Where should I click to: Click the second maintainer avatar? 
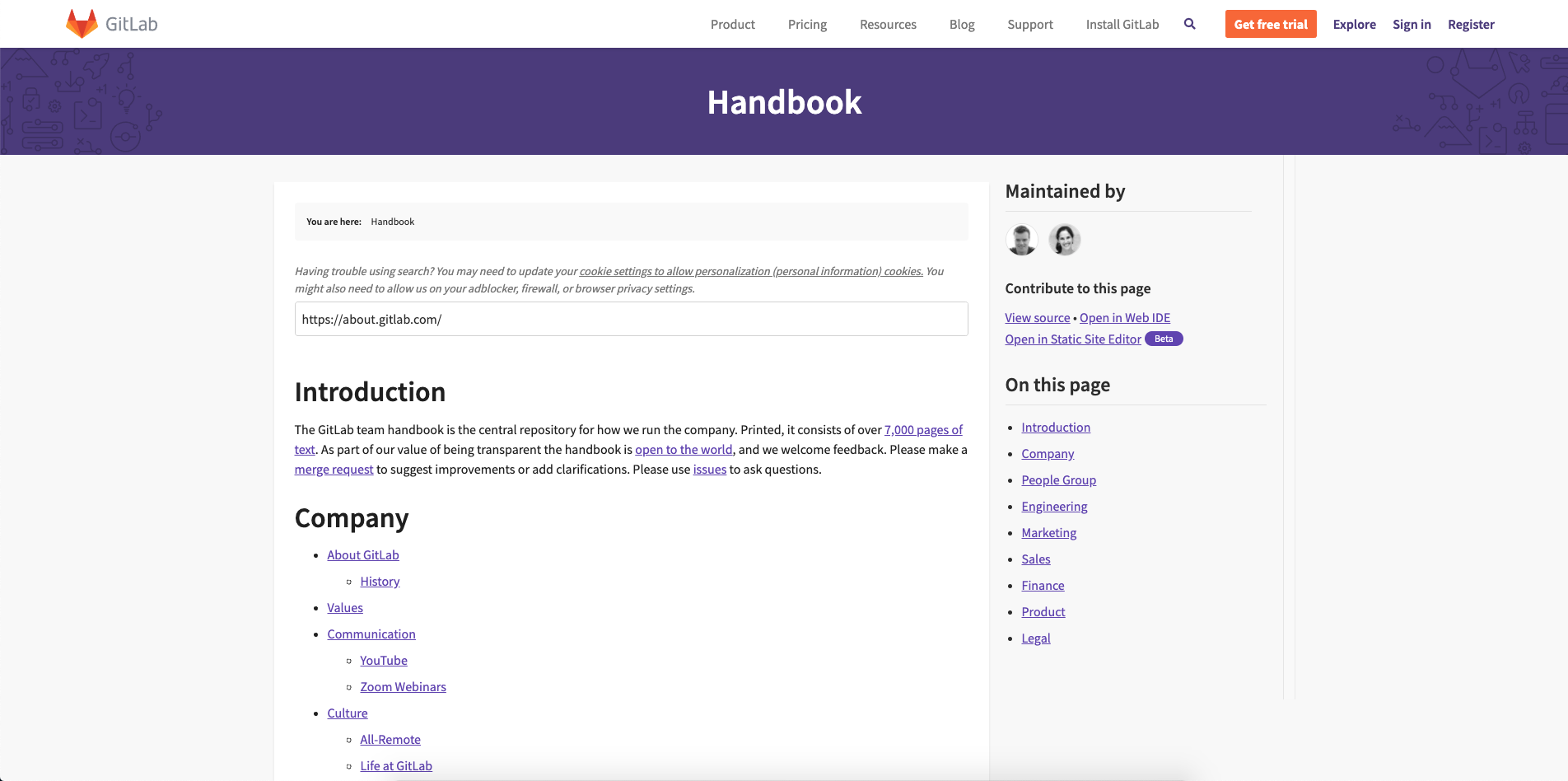[x=1065, y=240]
